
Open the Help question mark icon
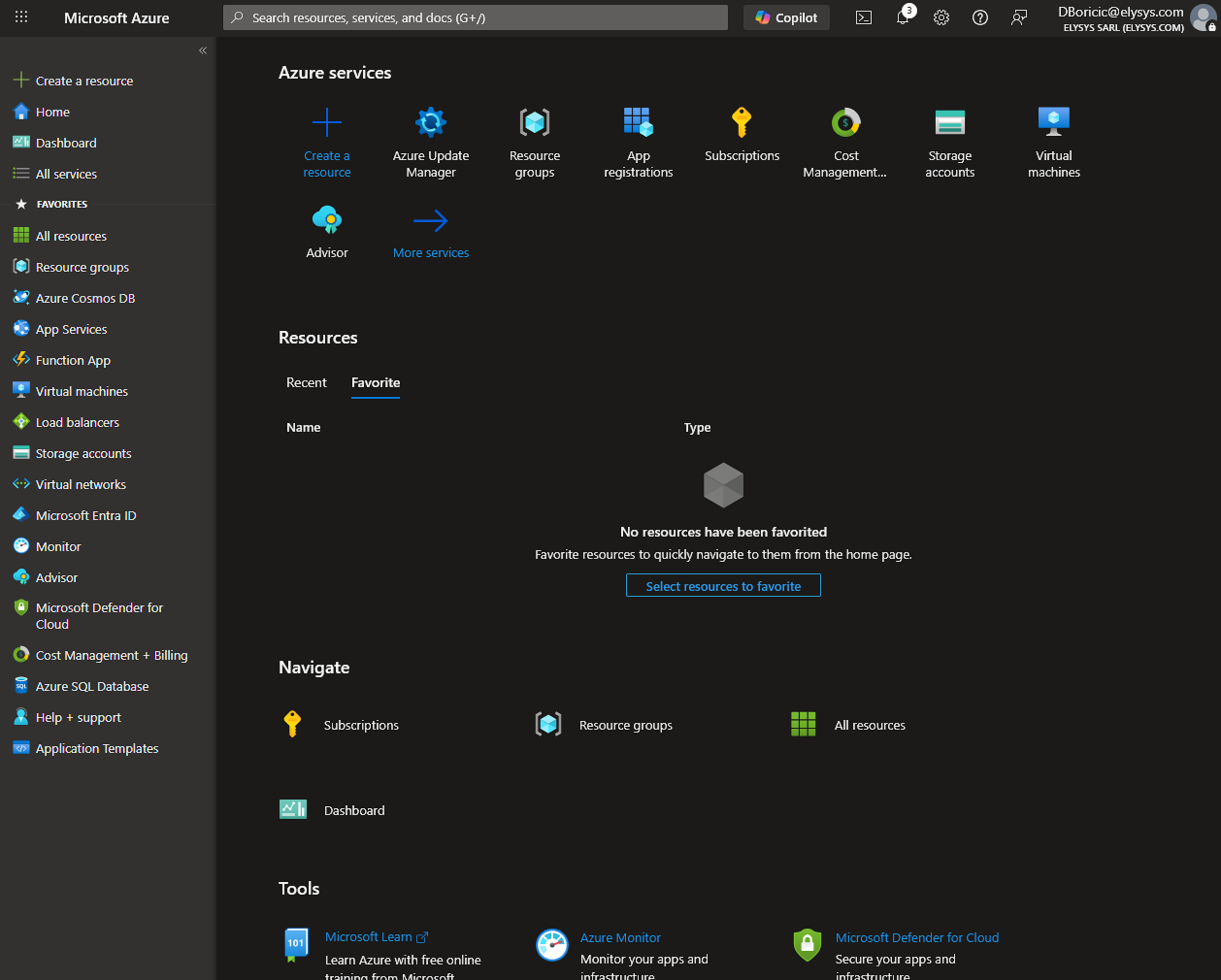point(980,17)
